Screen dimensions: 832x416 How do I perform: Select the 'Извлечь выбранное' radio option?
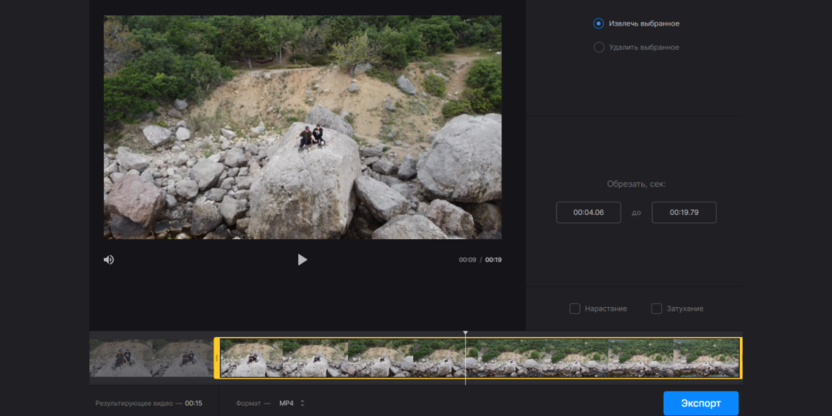[x=599, y=23]
